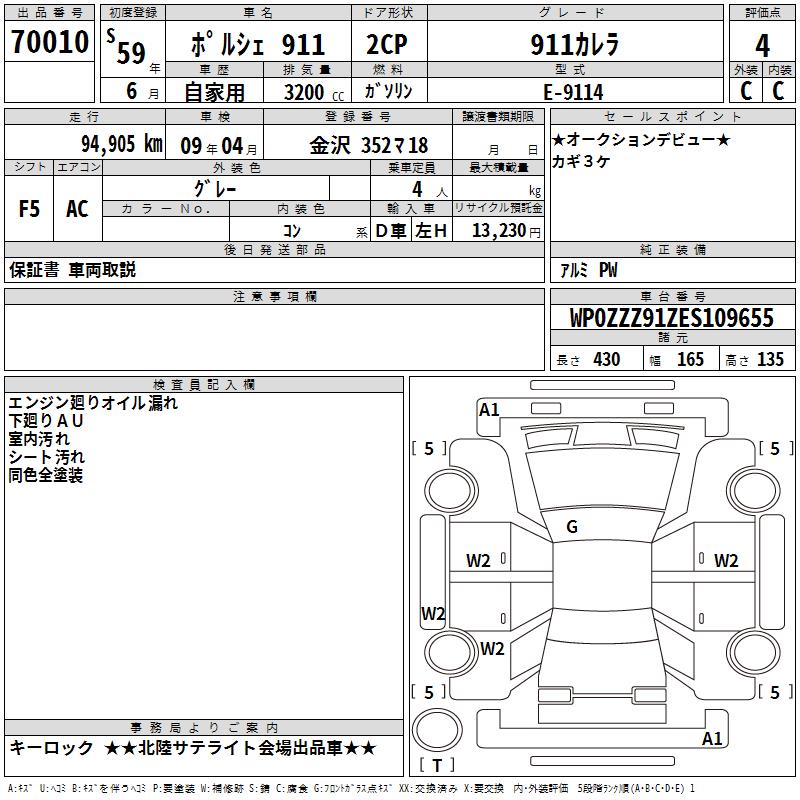Select the 同色全塗装 note
The image size is (800, 800).
tap(45, 475)
